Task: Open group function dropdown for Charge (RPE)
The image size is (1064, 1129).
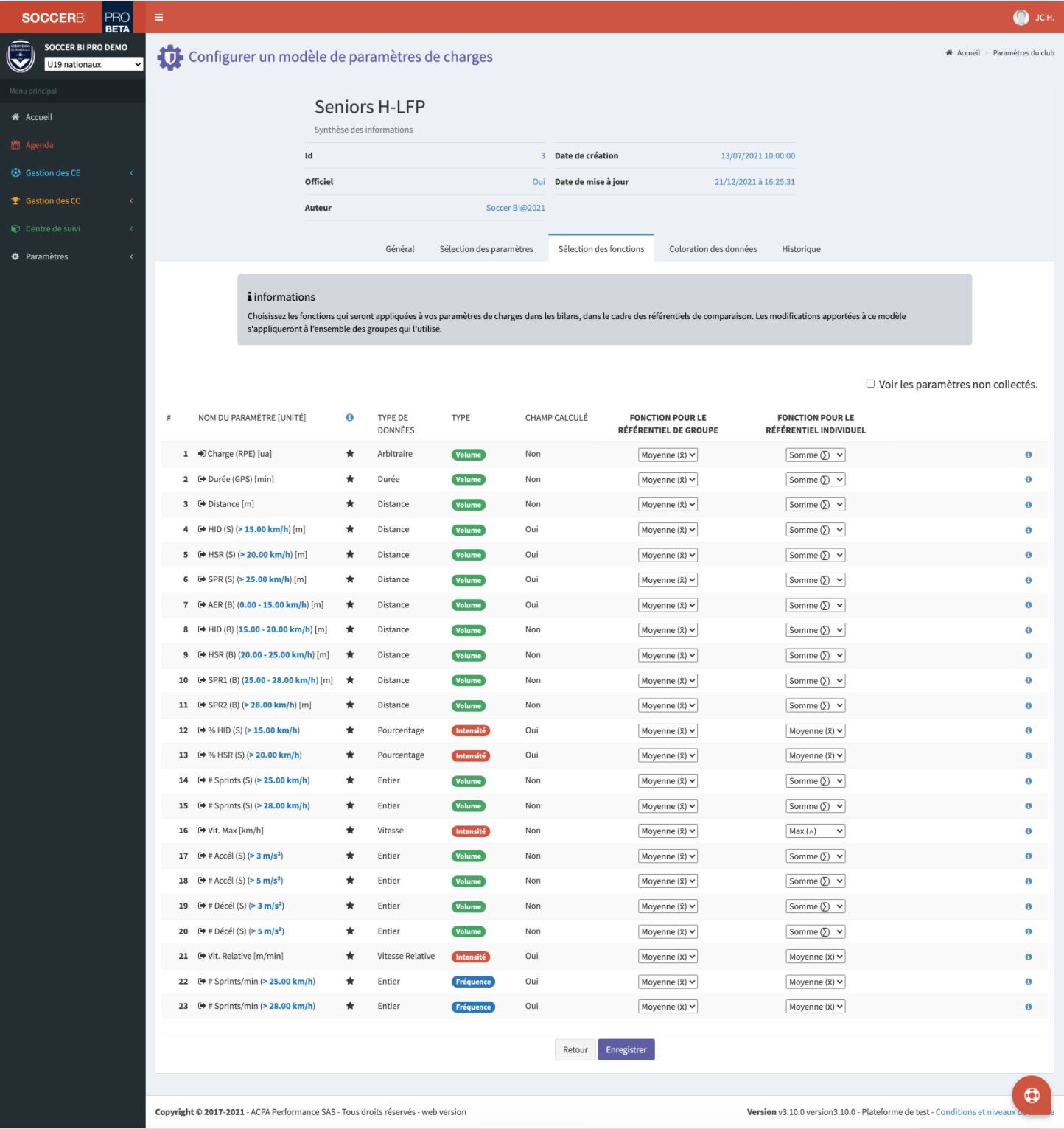Action: click(668, 455)
